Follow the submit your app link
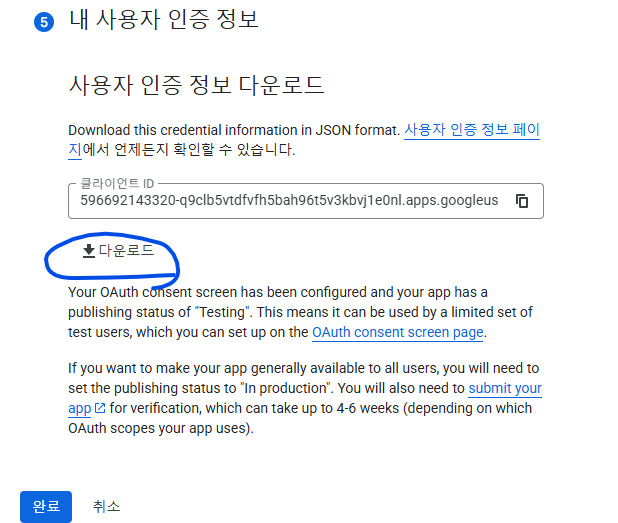The width and height of the screenshot is (618, 523). (505, 388)
